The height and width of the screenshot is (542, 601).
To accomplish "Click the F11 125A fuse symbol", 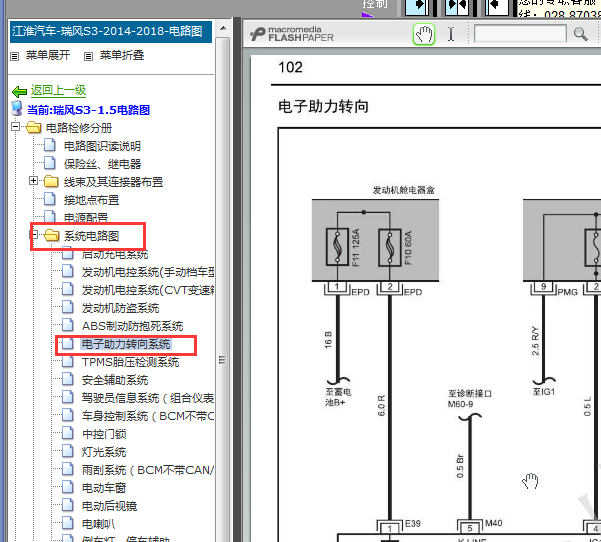I will (337, 247).
